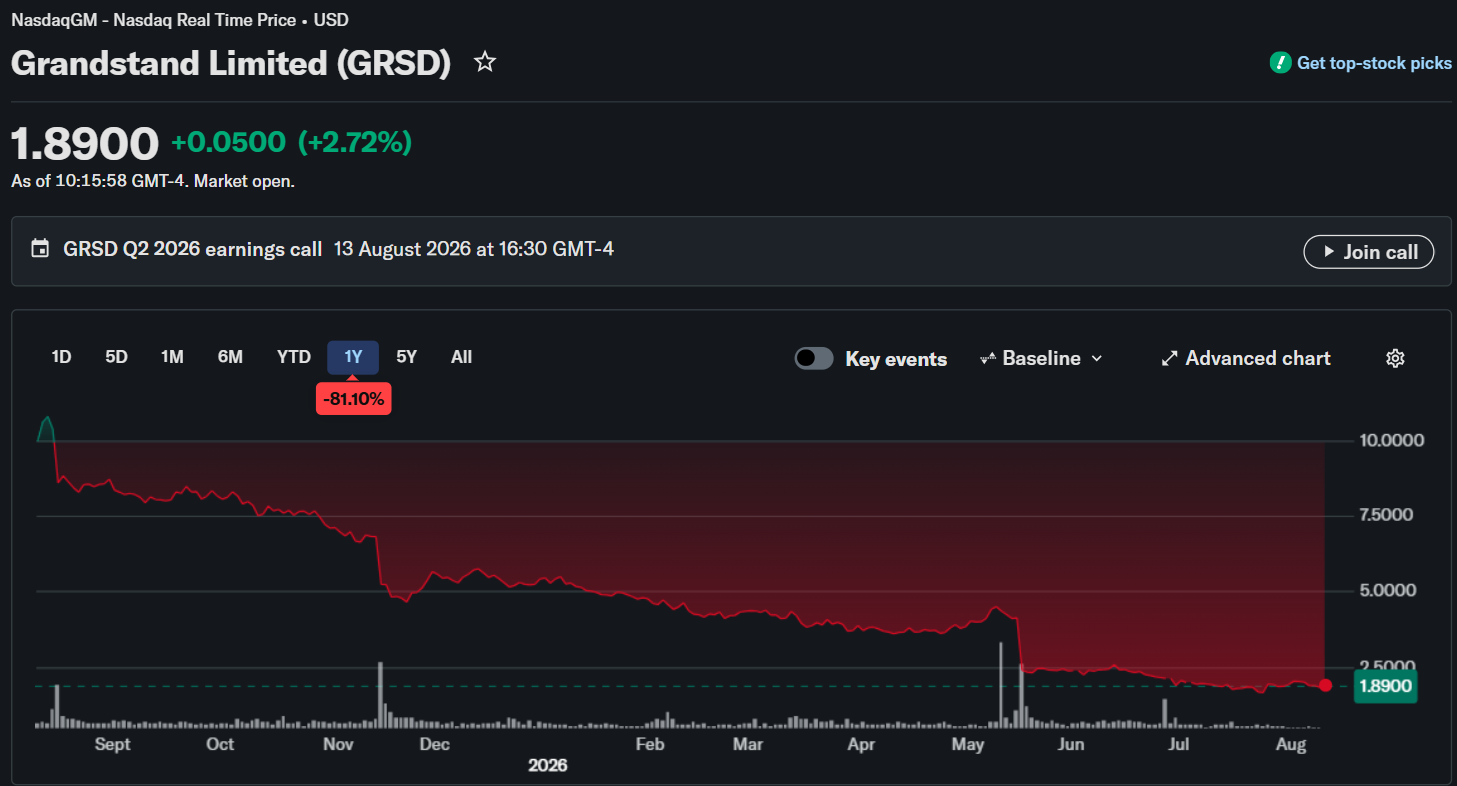This screenshot has width=1457, height=786.
Task: Click the GRSD Q2 2026 earnings call title
Action: 193,248
